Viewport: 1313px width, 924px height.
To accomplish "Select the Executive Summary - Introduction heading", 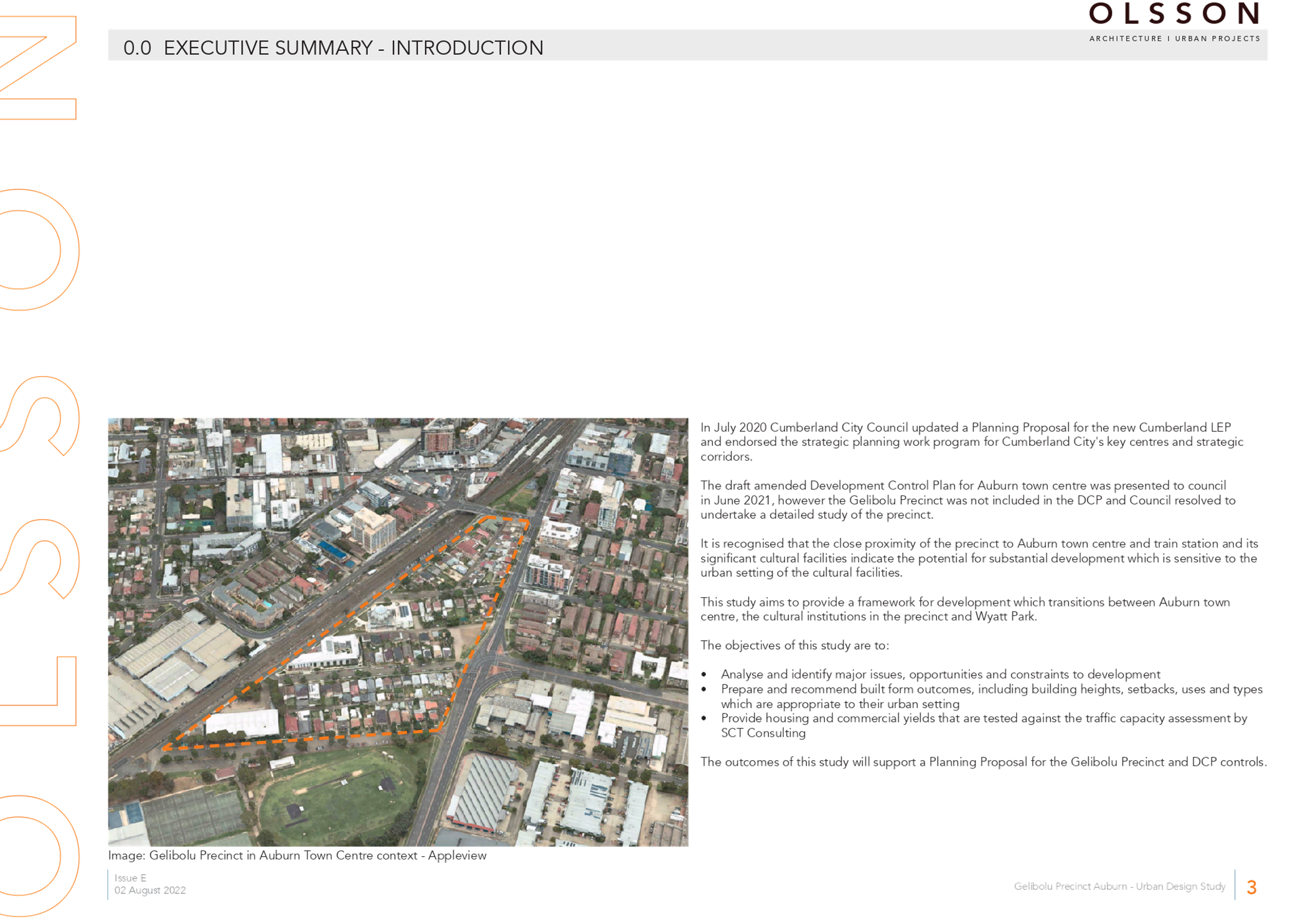I will (x=334, y=48).
